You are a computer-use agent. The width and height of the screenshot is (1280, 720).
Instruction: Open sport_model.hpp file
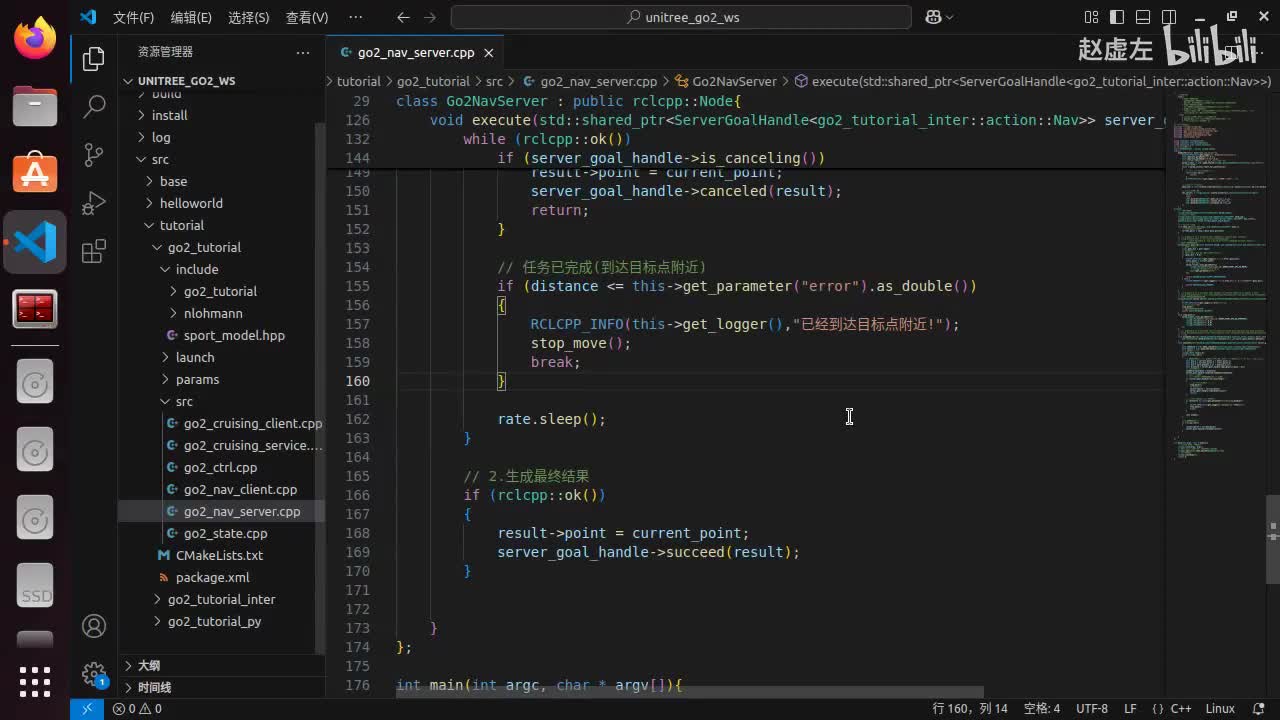point(221,335)
